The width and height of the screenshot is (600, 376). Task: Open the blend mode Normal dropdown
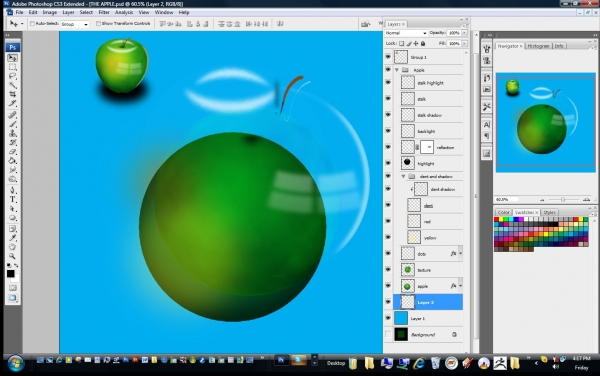[x=406, y=33]
